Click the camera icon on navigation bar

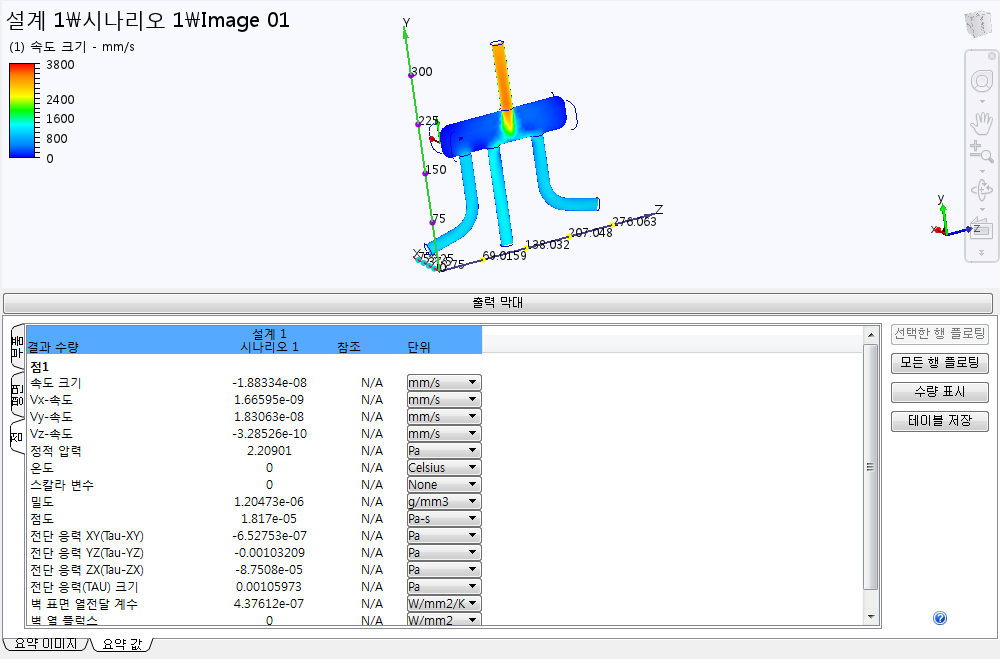point(982,228)
